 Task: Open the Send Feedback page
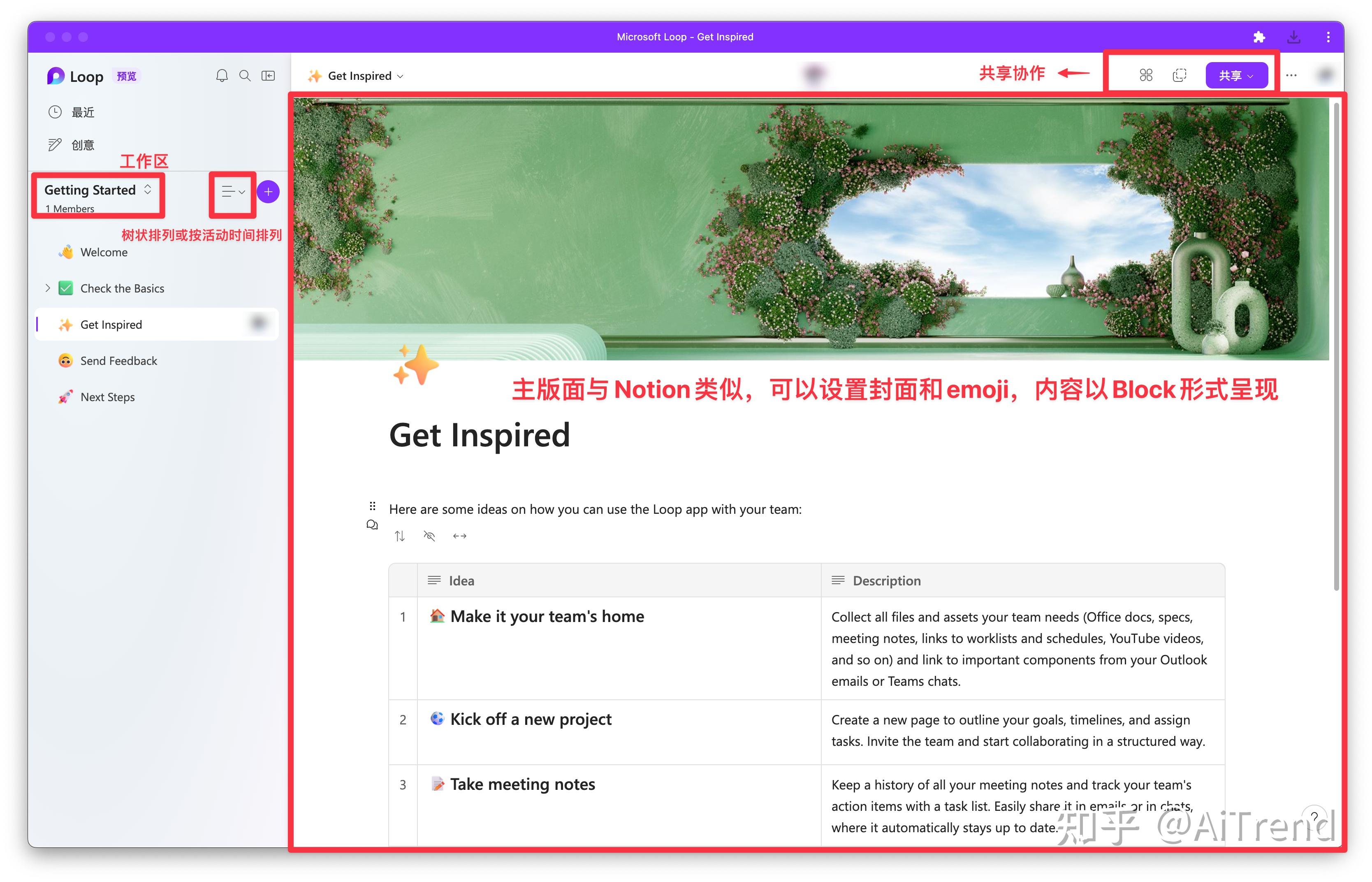pyautogui.click(x=118, y=360)
